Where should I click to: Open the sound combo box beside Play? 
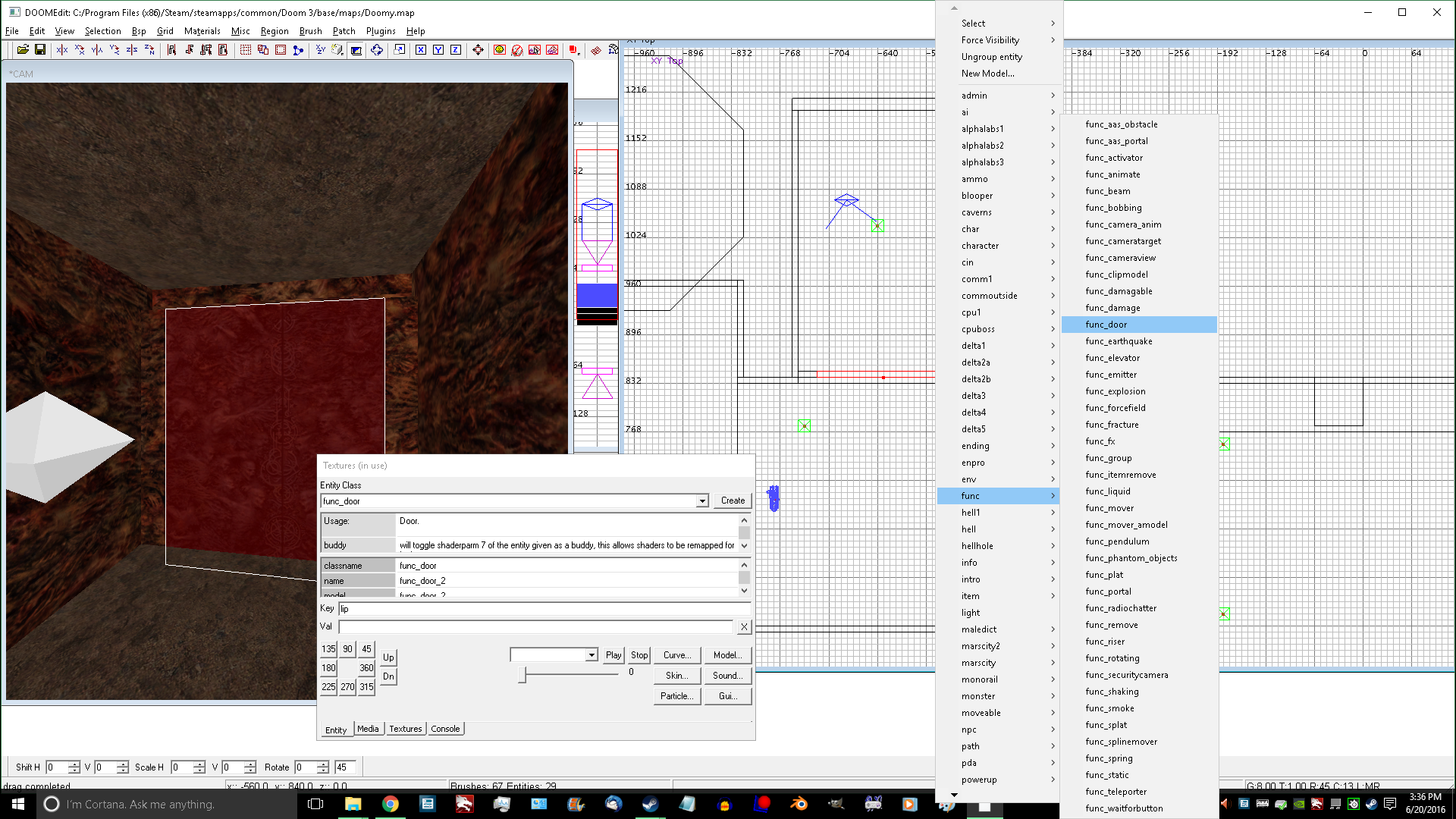[x=591, y=655]
